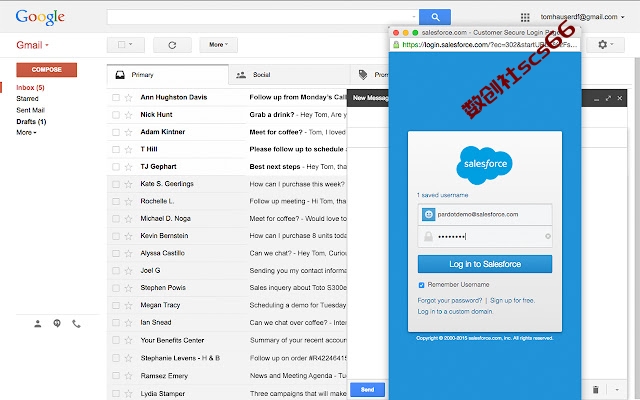640x400 pixels.
Task: Open the account menu for tomhauserdf@gmail.com
Action: click(x=582, y=17)
